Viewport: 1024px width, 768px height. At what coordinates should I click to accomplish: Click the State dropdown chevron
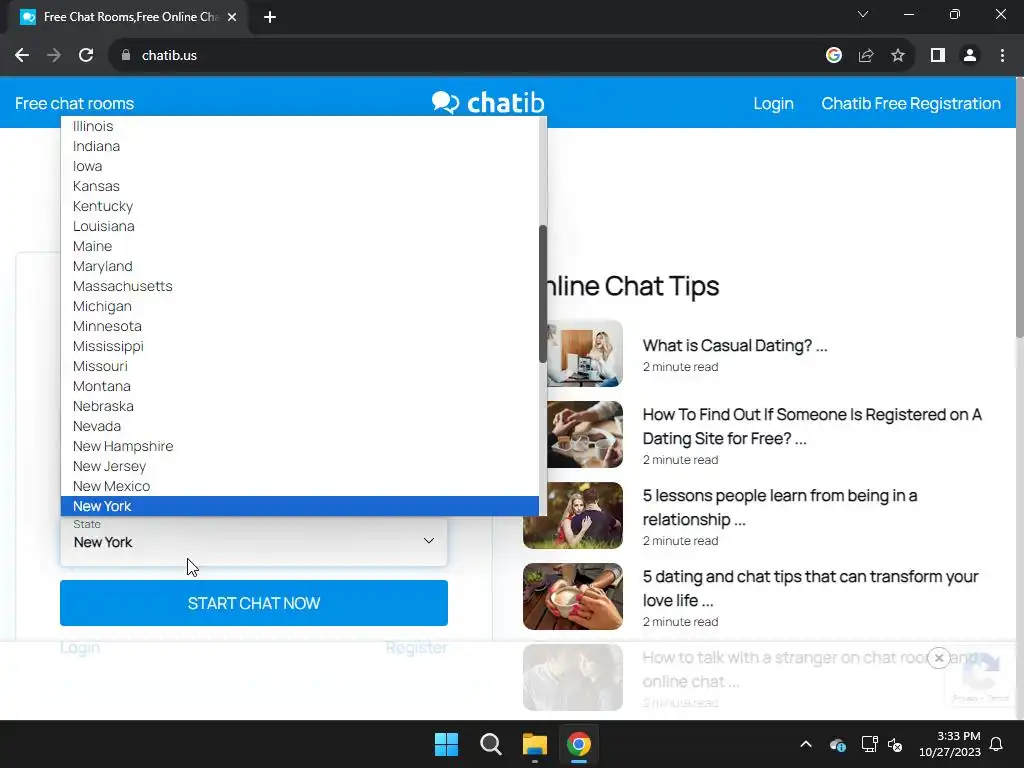[428, 541]
